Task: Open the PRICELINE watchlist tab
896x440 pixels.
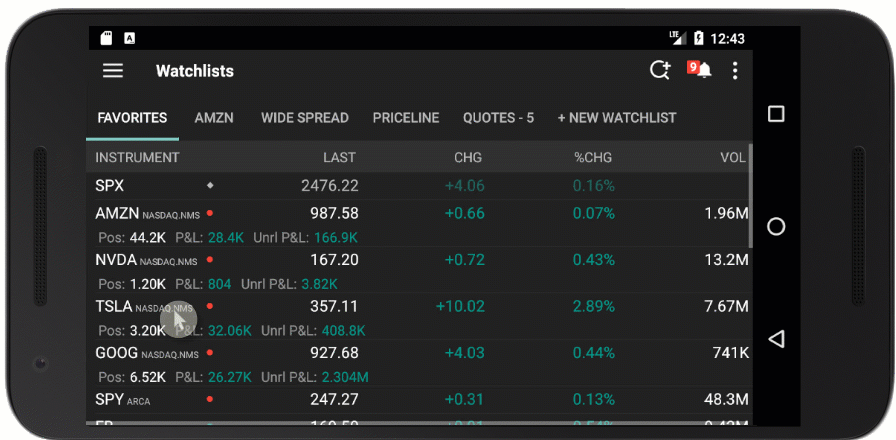Action: (406, 118)
